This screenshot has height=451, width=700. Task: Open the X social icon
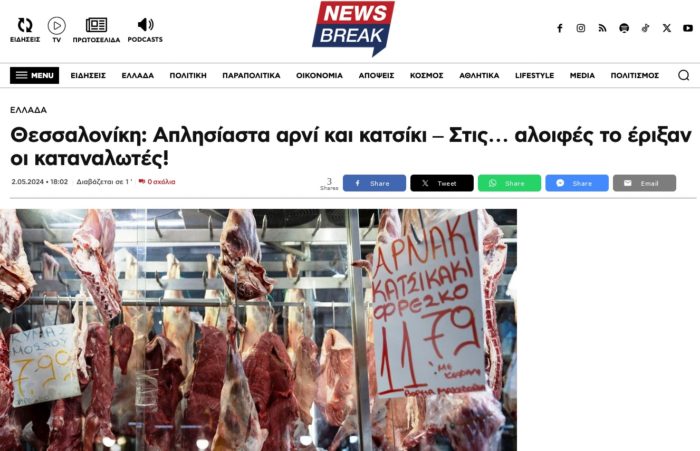[x=667, y=28]
